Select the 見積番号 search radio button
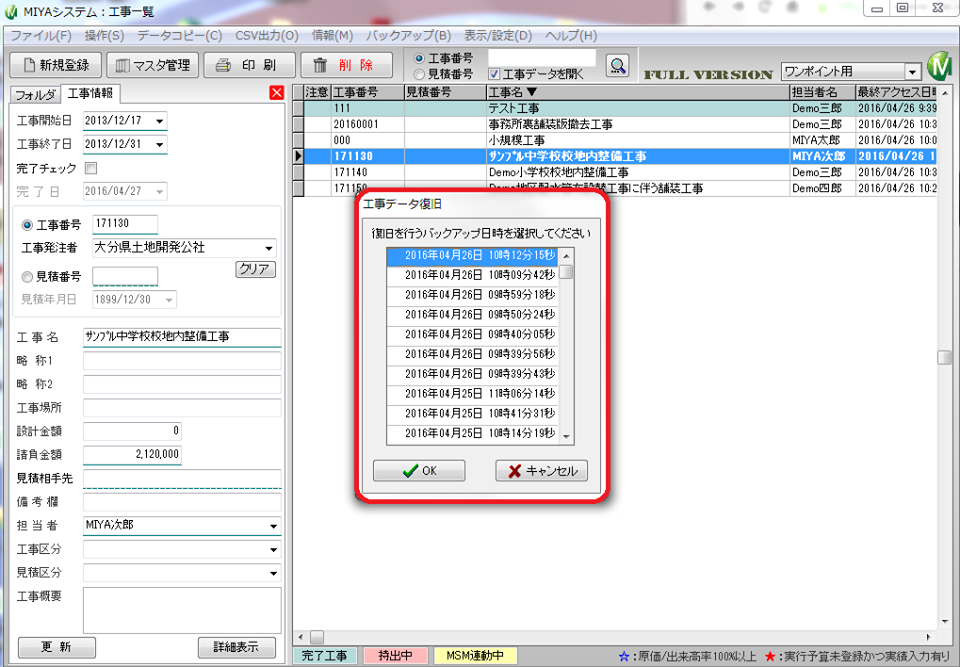Image resolution: width=960 pixels, height=667 pixels. [419, 74]
